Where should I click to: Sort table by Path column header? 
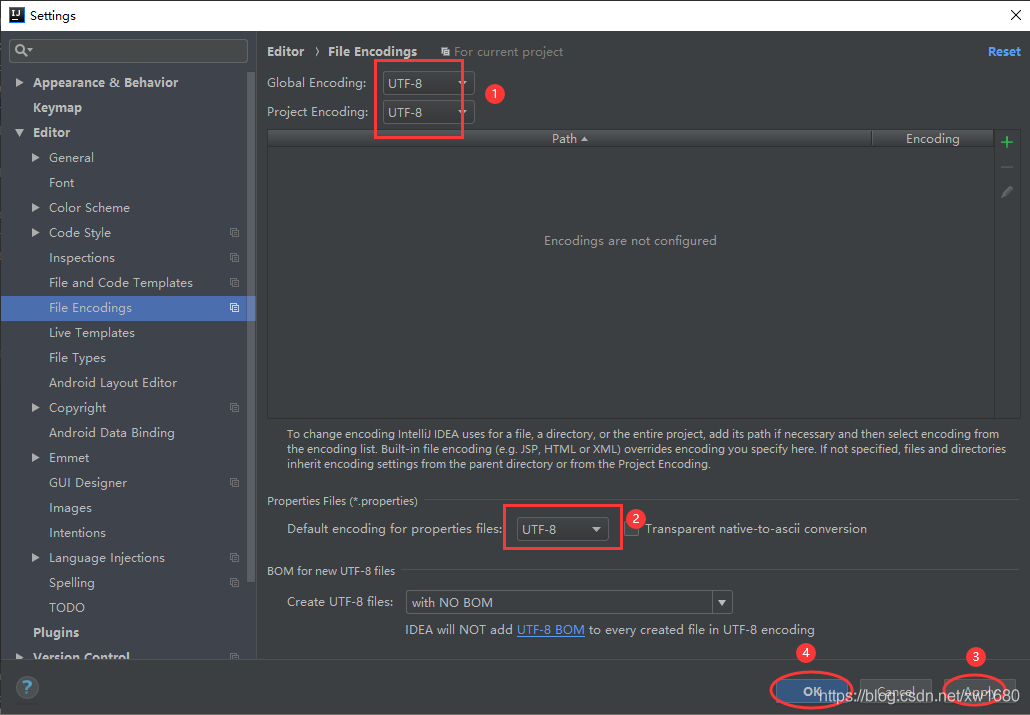point(570,139)
